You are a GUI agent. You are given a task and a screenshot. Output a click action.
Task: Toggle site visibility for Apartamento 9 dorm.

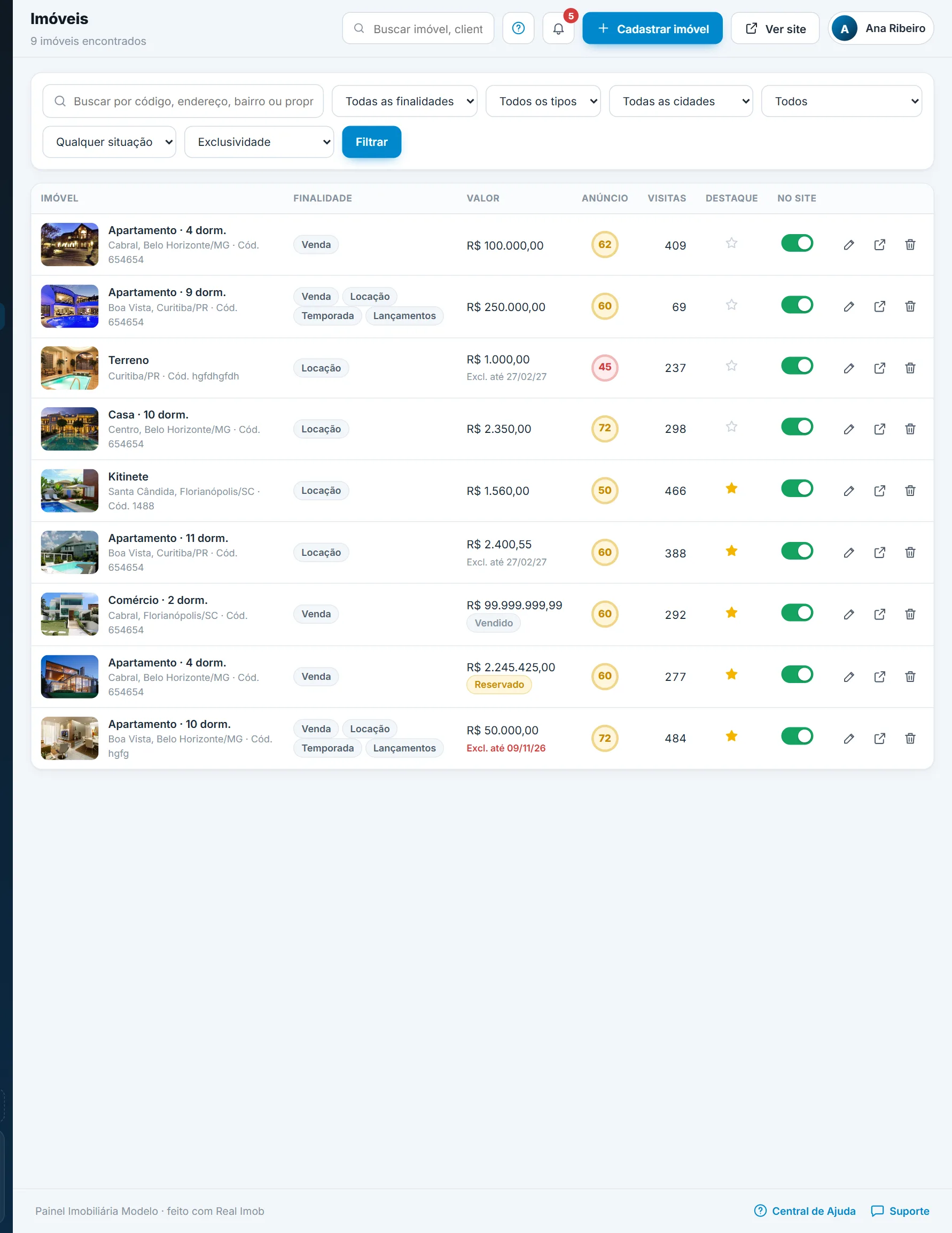(x=797, y=305)
